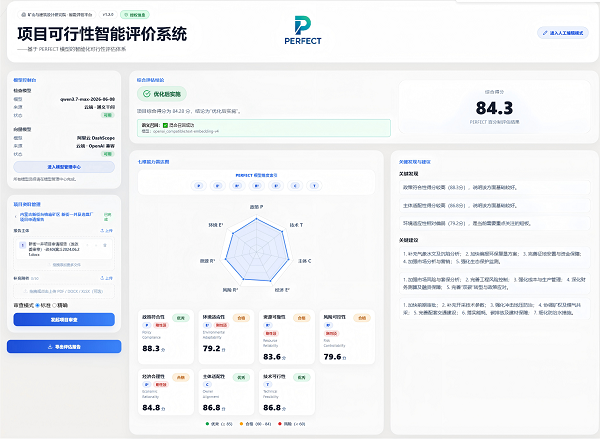Click the green rating badge on Policy Compliance card
600x439 pixels.
[x=181, y=318]
